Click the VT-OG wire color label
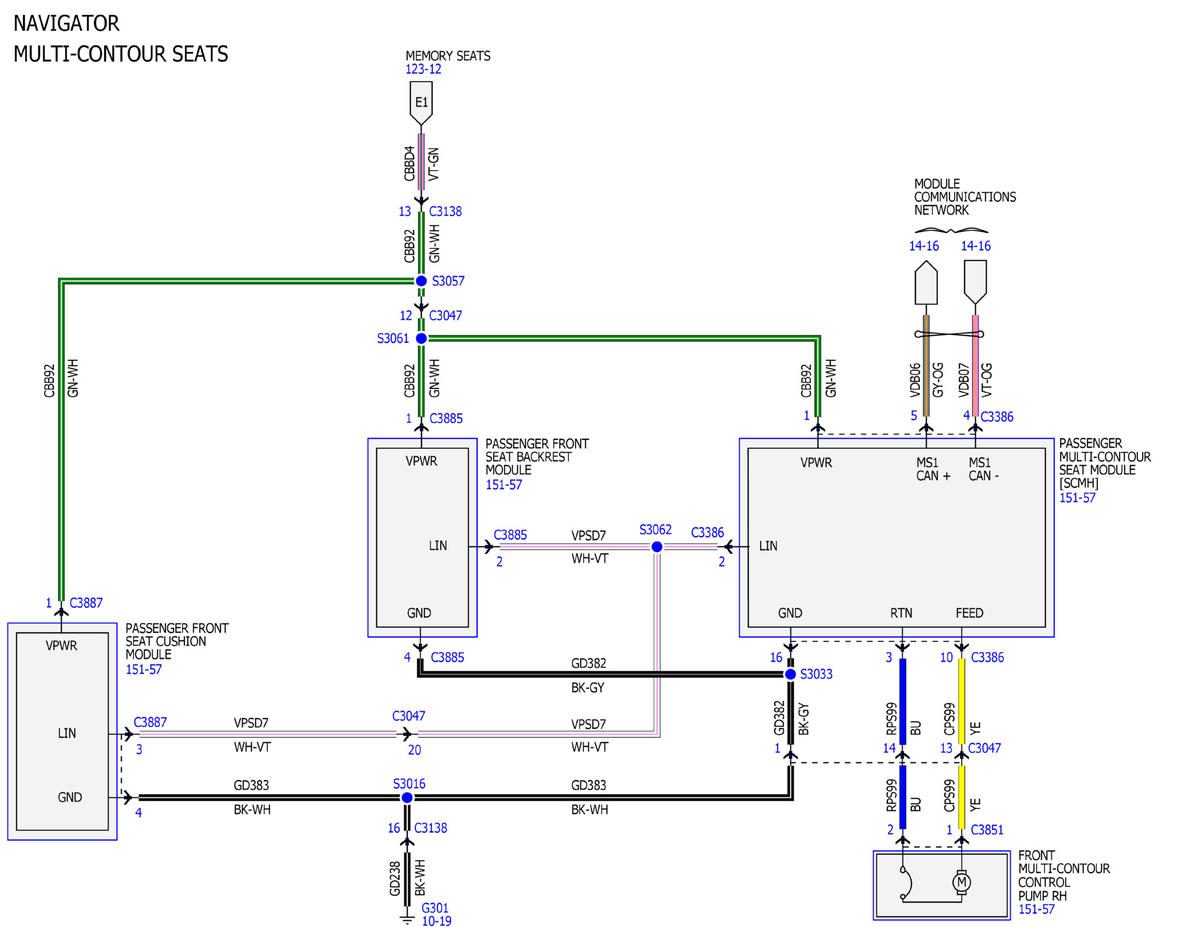The height and width of the screenshot is (927, 1200). coord(988,380)
